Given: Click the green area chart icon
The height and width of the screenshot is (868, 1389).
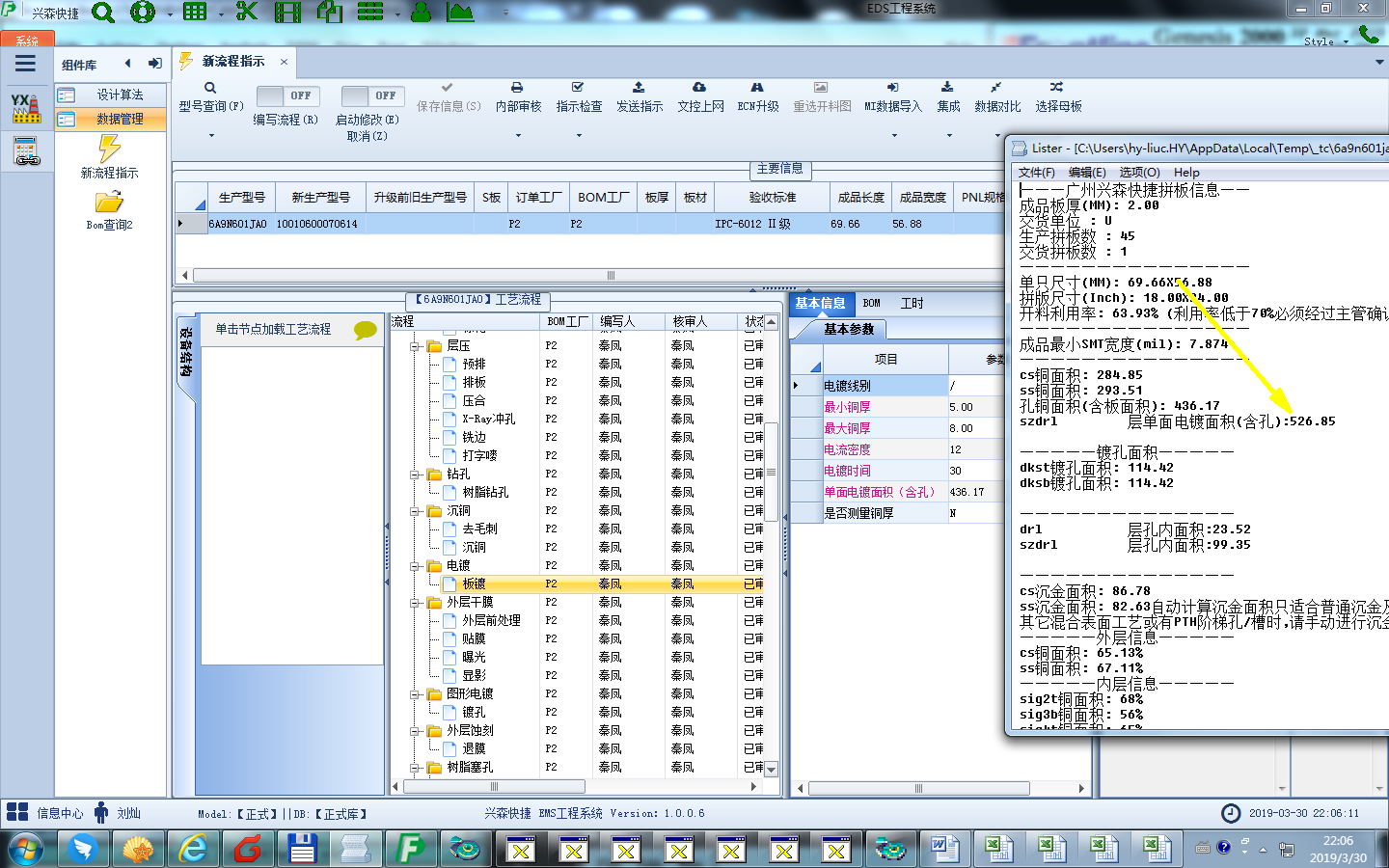Looking at the screenshot, I should (x=460, y=13).
